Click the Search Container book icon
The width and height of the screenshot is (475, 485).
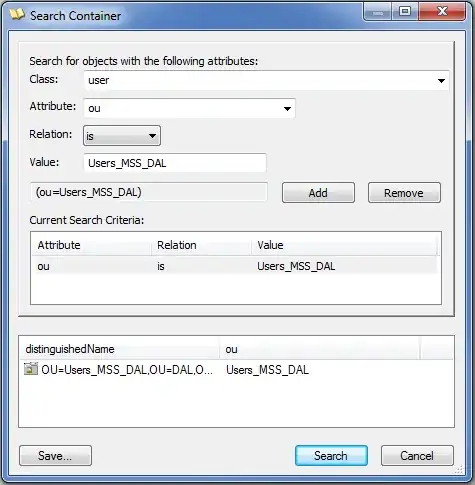(17, 15)
